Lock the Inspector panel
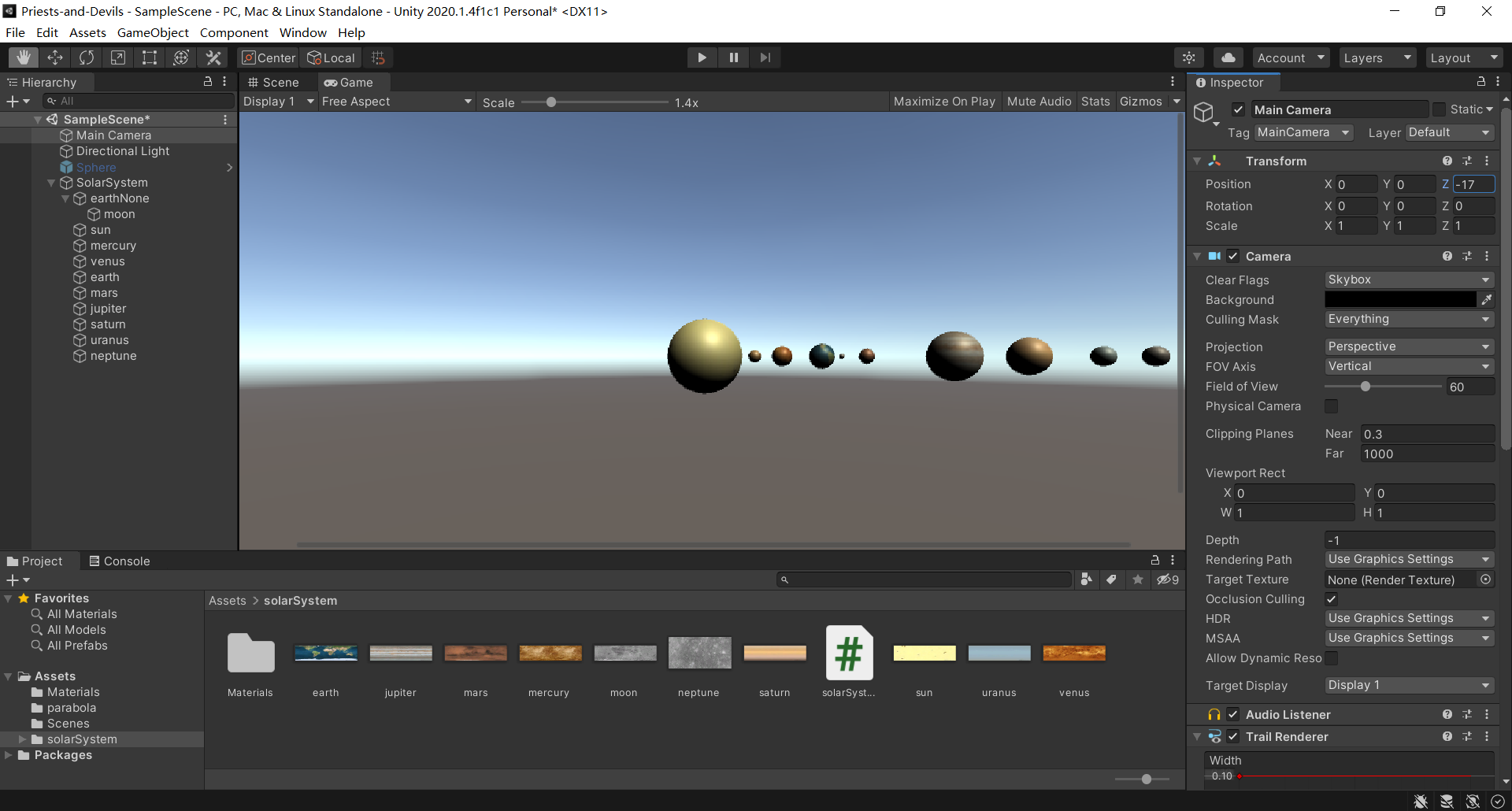The image size is (1512, 811). (1480, 82)
